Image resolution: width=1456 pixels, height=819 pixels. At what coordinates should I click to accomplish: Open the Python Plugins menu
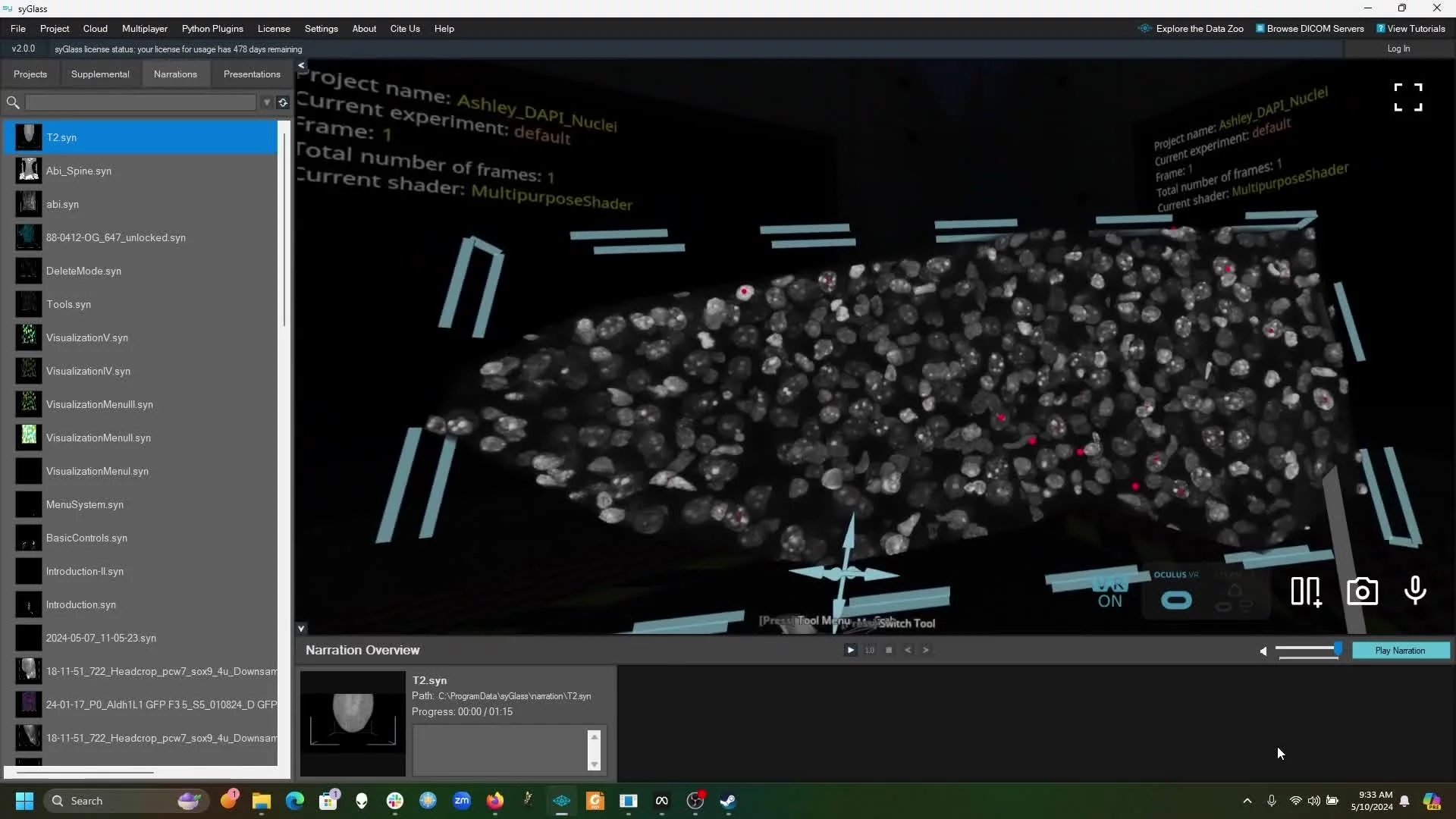212,29
